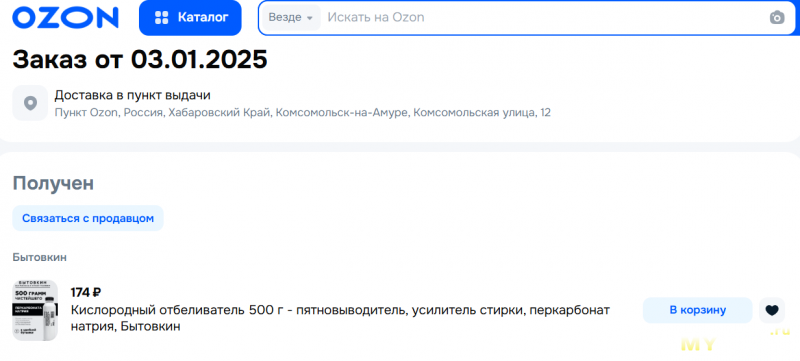Select the 174 ₽ price

pos(86,293)
